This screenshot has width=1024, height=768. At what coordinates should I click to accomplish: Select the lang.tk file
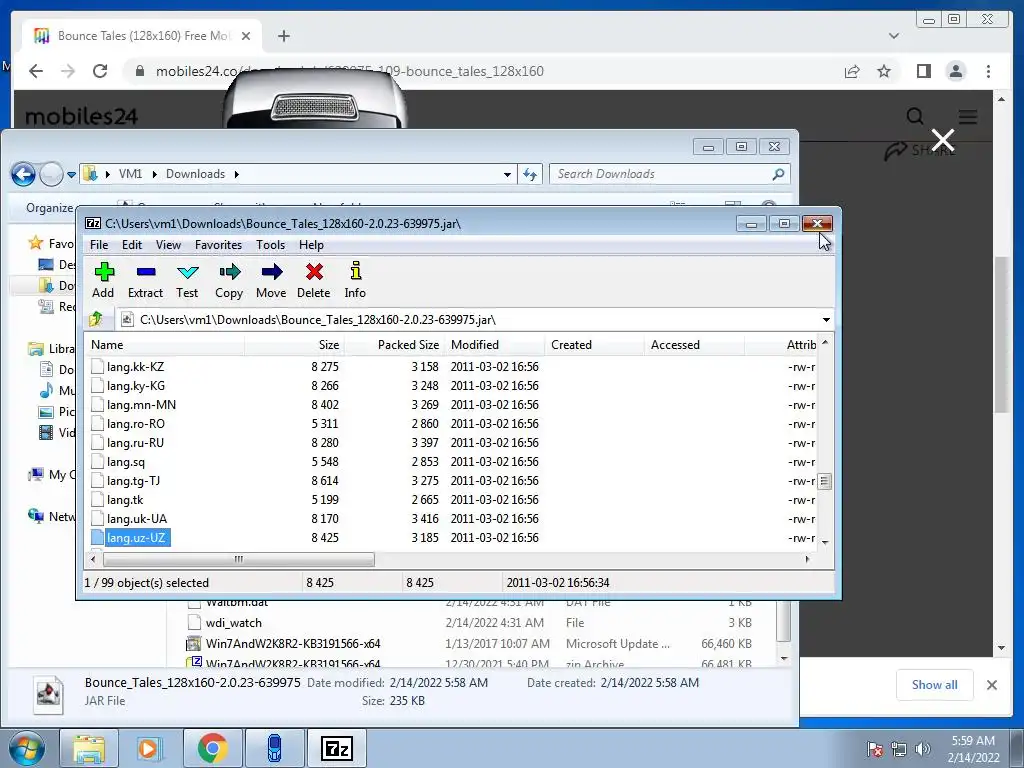pos(125,500)
